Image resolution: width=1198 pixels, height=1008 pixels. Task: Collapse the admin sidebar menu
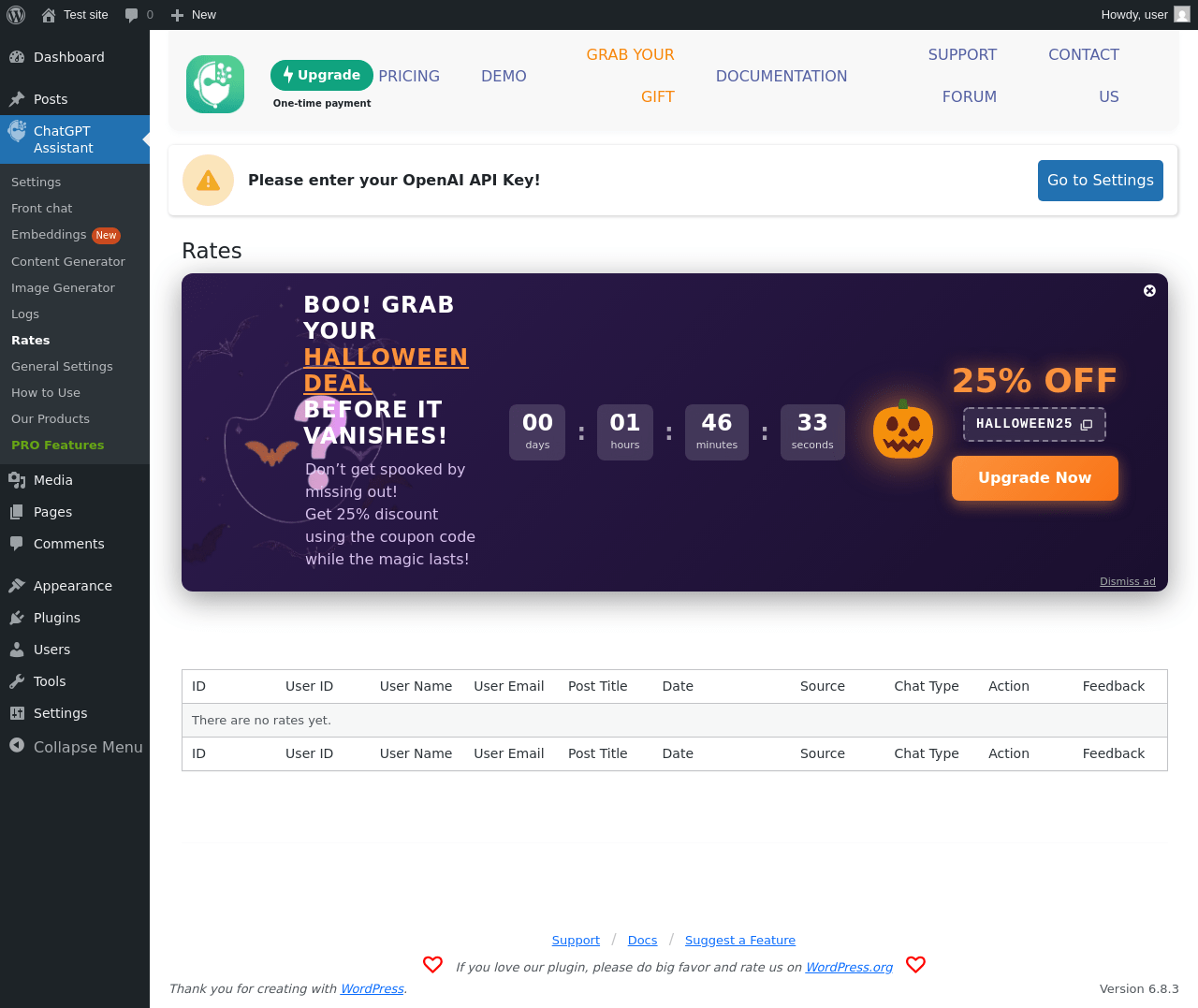point(76,747)
